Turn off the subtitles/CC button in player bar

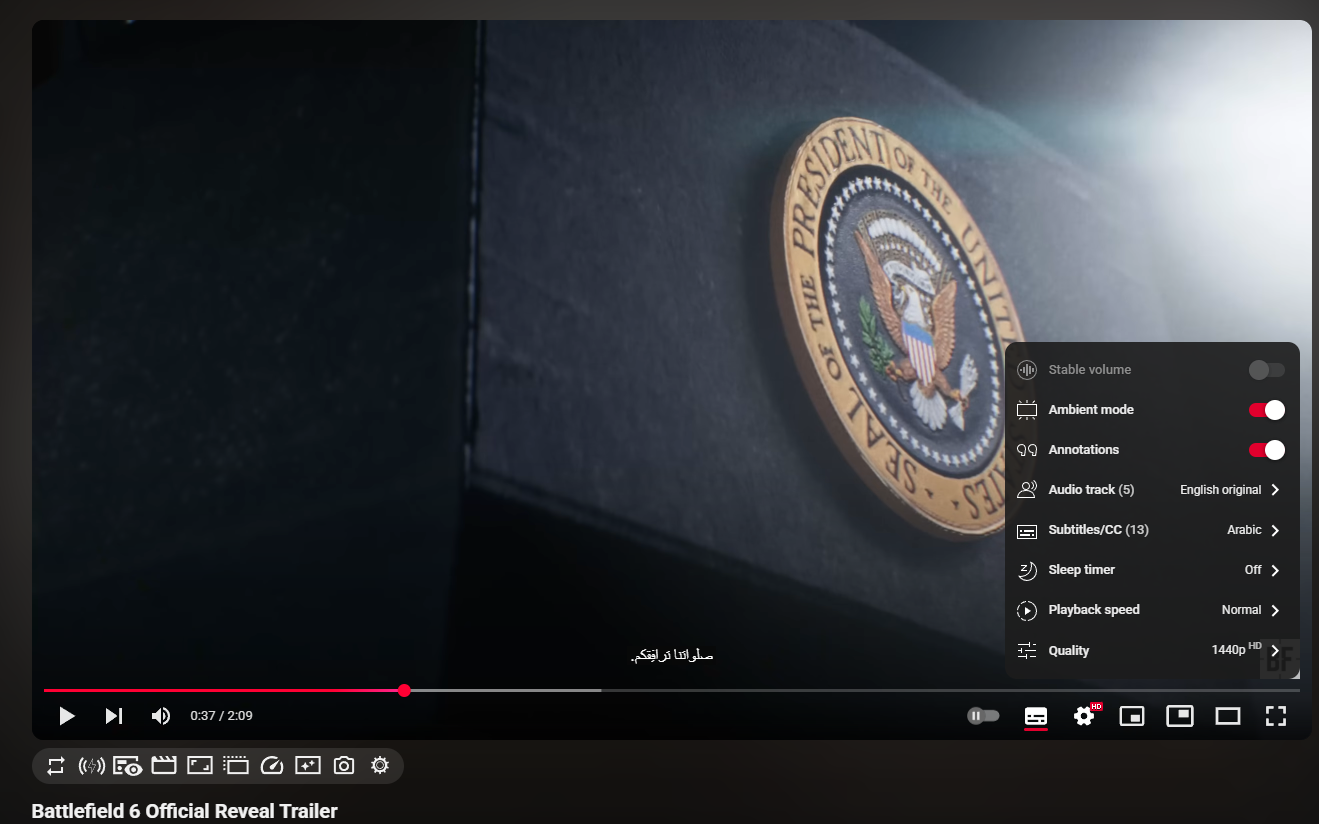[x=1036, y=716]
